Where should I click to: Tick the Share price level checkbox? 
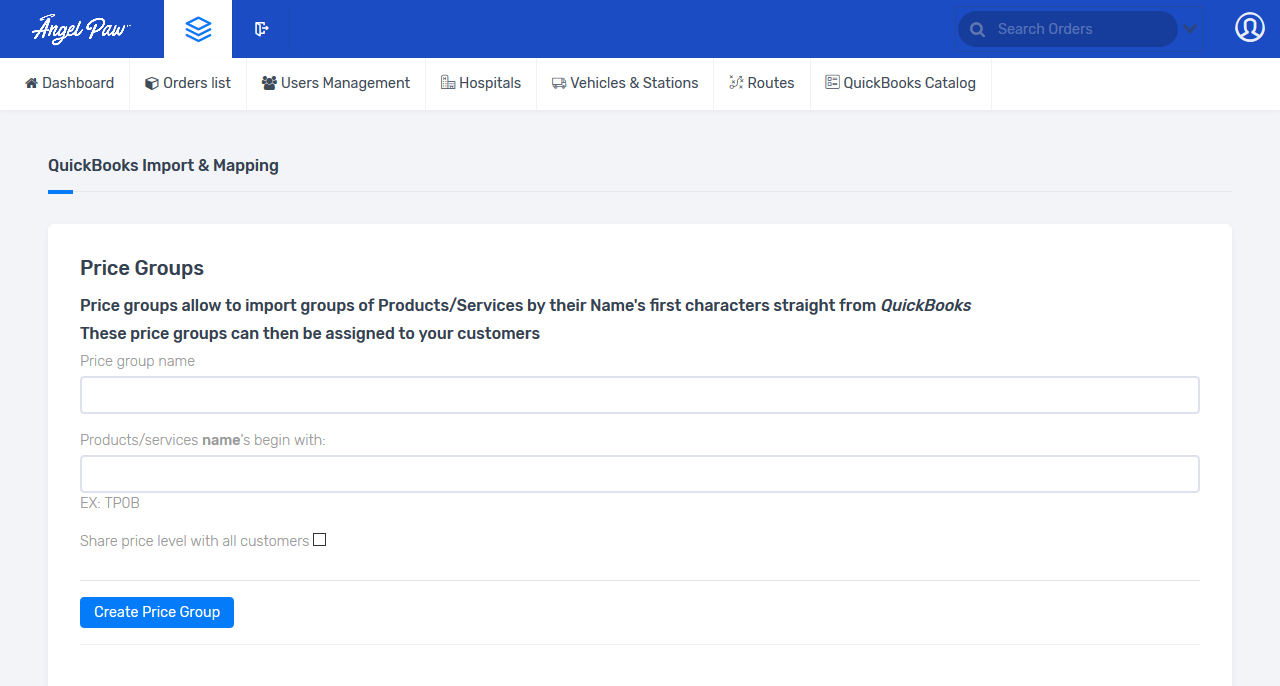click(319, 540)
